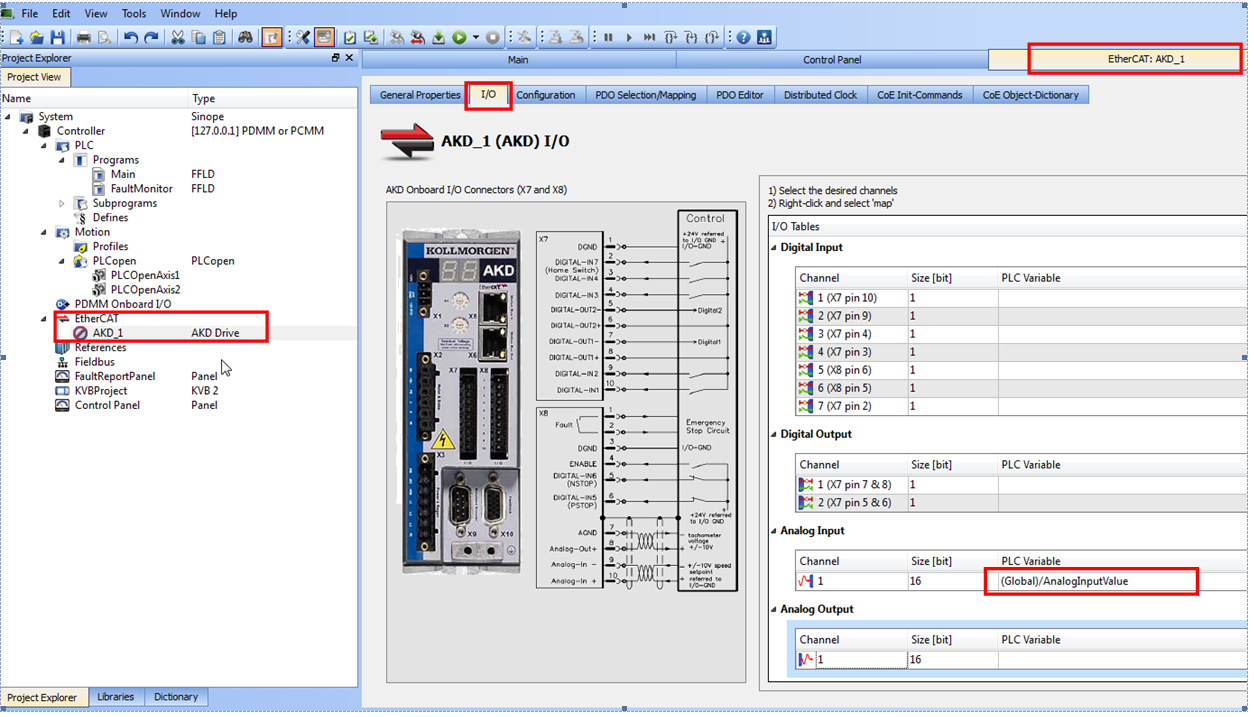Expand the Subprograms tree node

pos(62,204)
